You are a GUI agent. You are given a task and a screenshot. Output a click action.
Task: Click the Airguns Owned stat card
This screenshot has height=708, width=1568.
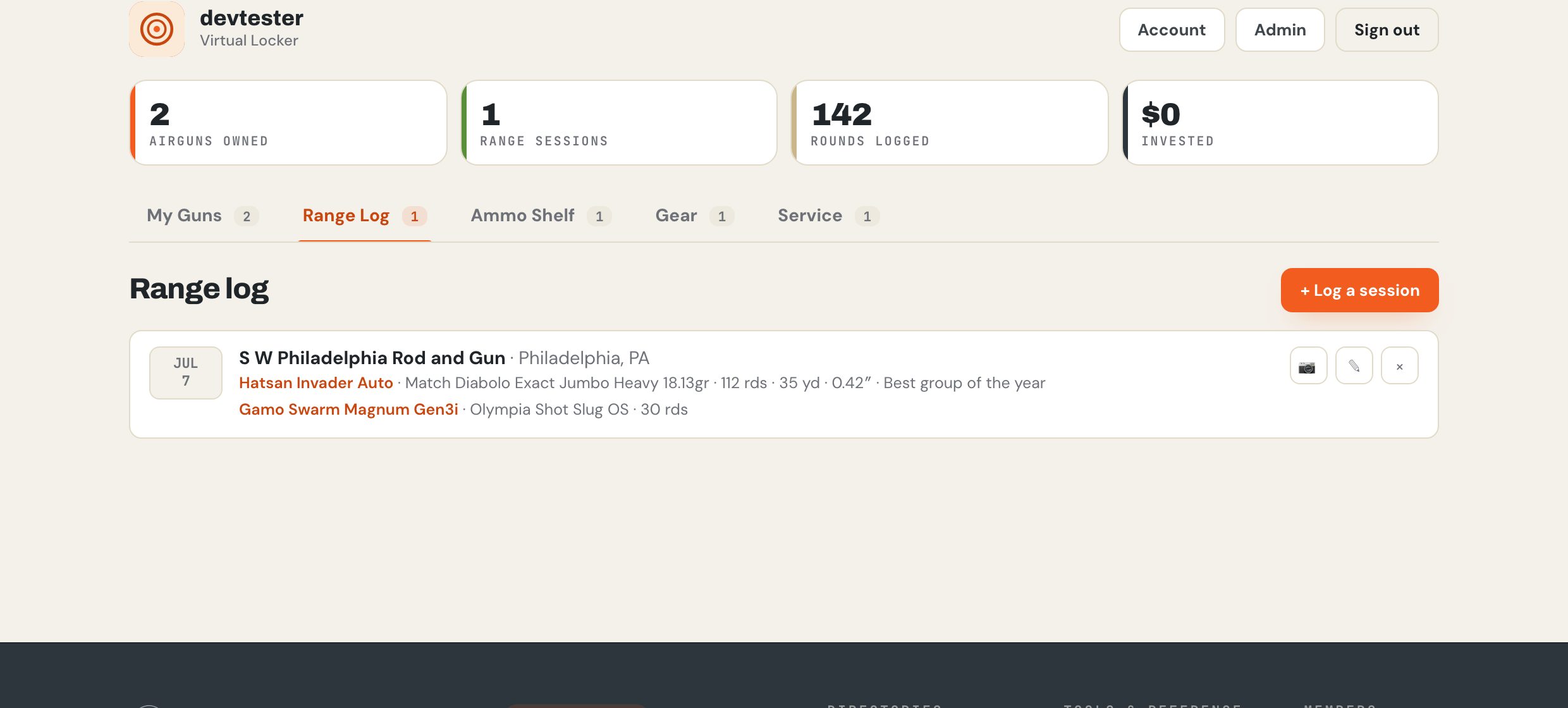[x=288, y=123]
